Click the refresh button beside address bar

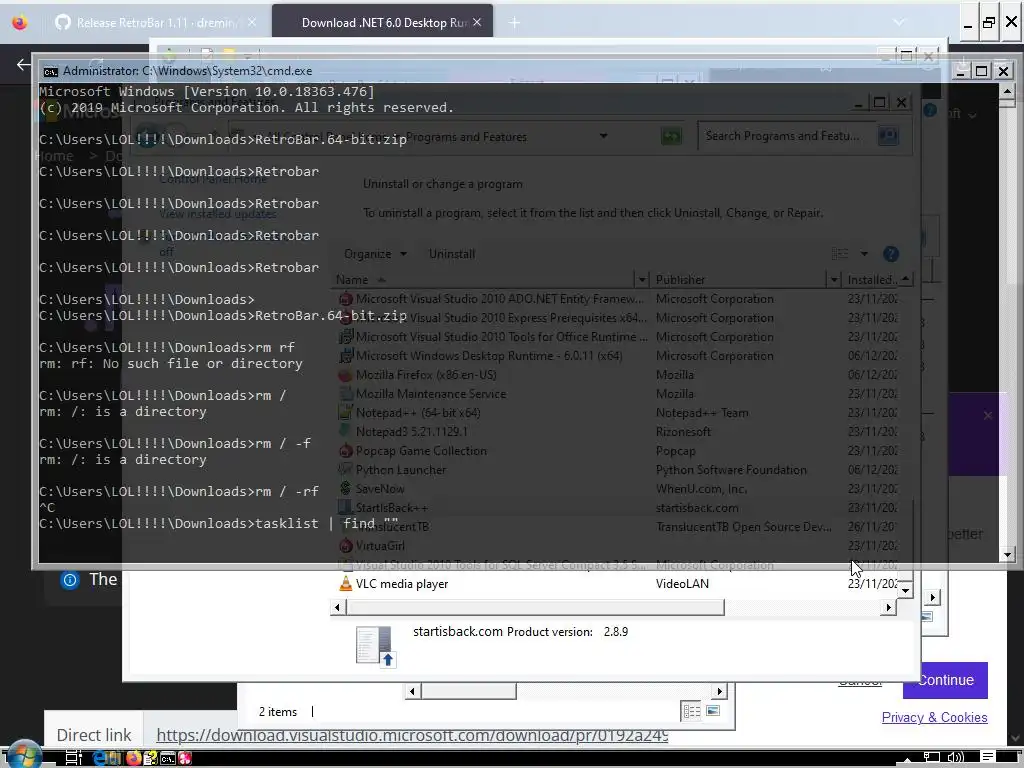(x=671, y=136)
